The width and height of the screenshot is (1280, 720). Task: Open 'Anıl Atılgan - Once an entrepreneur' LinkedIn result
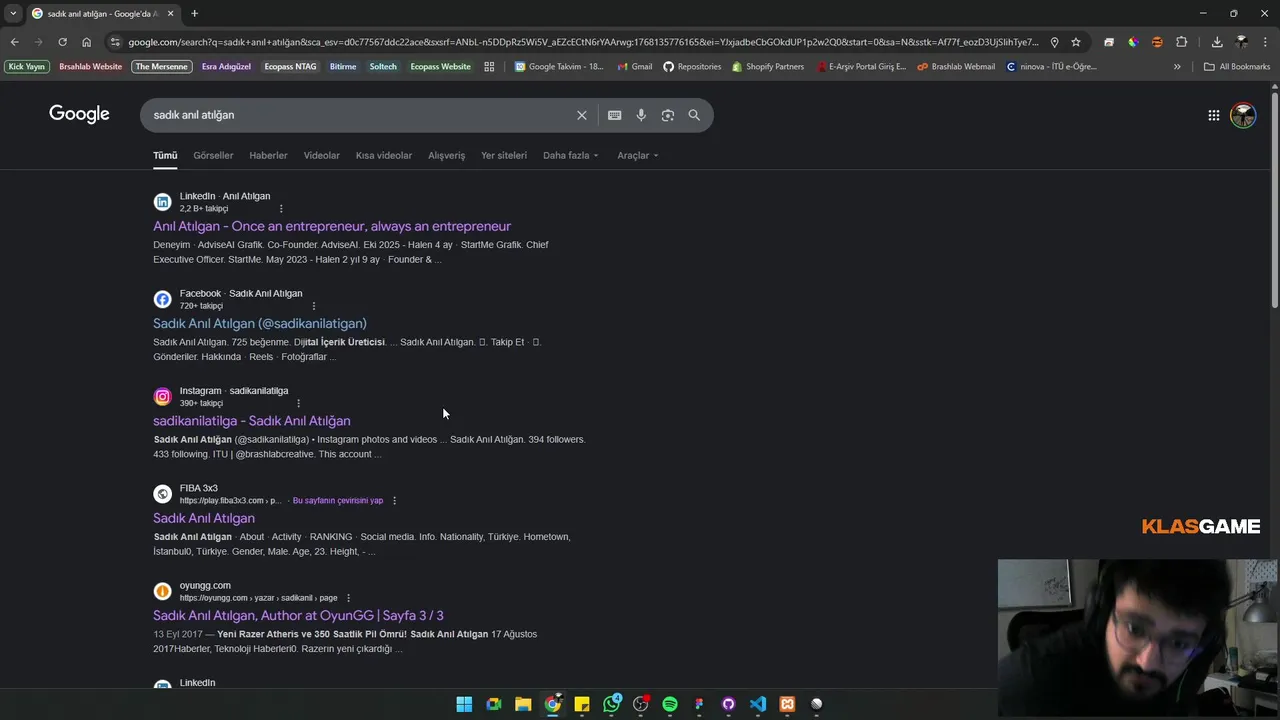(x=332, y=226)
